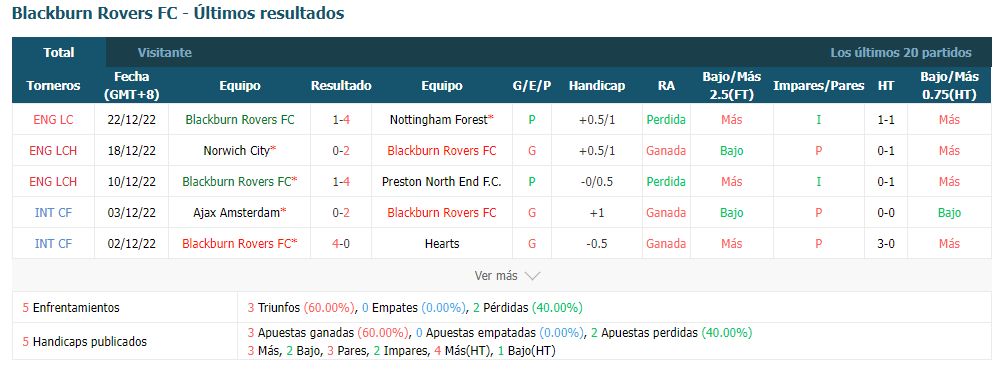Image resolution: width=1003 pixels, height=371 pixels.
Task: Open the Preston North End F.C. link
Action: point(441,182)
